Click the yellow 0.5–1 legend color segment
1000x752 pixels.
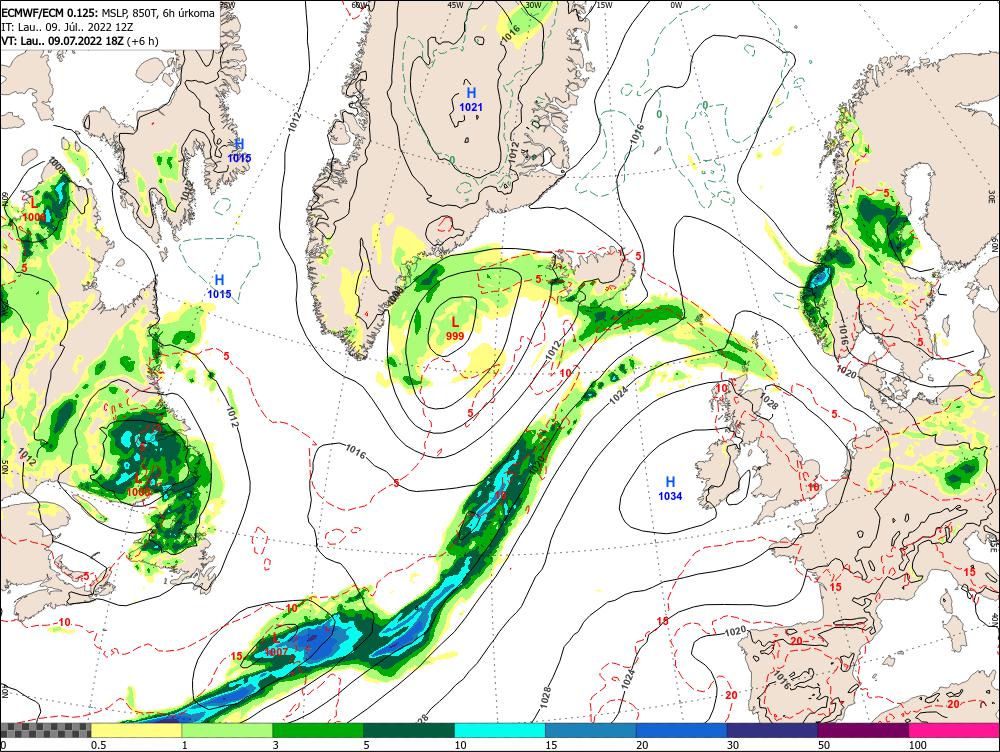coord(136,730)
